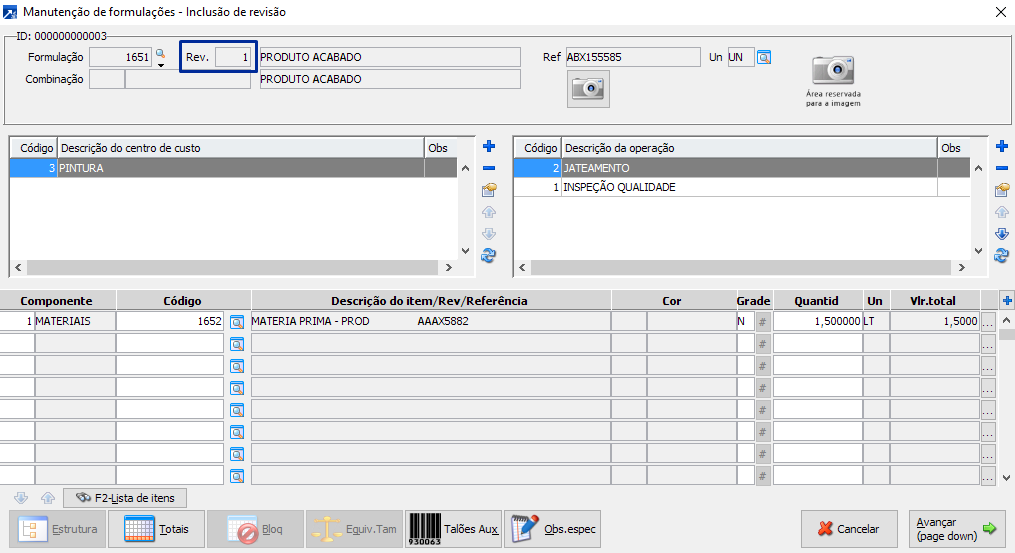Screen dimensions: 1015x553
Task: Move cost center down arrow icon
Action: coord(489,234)
